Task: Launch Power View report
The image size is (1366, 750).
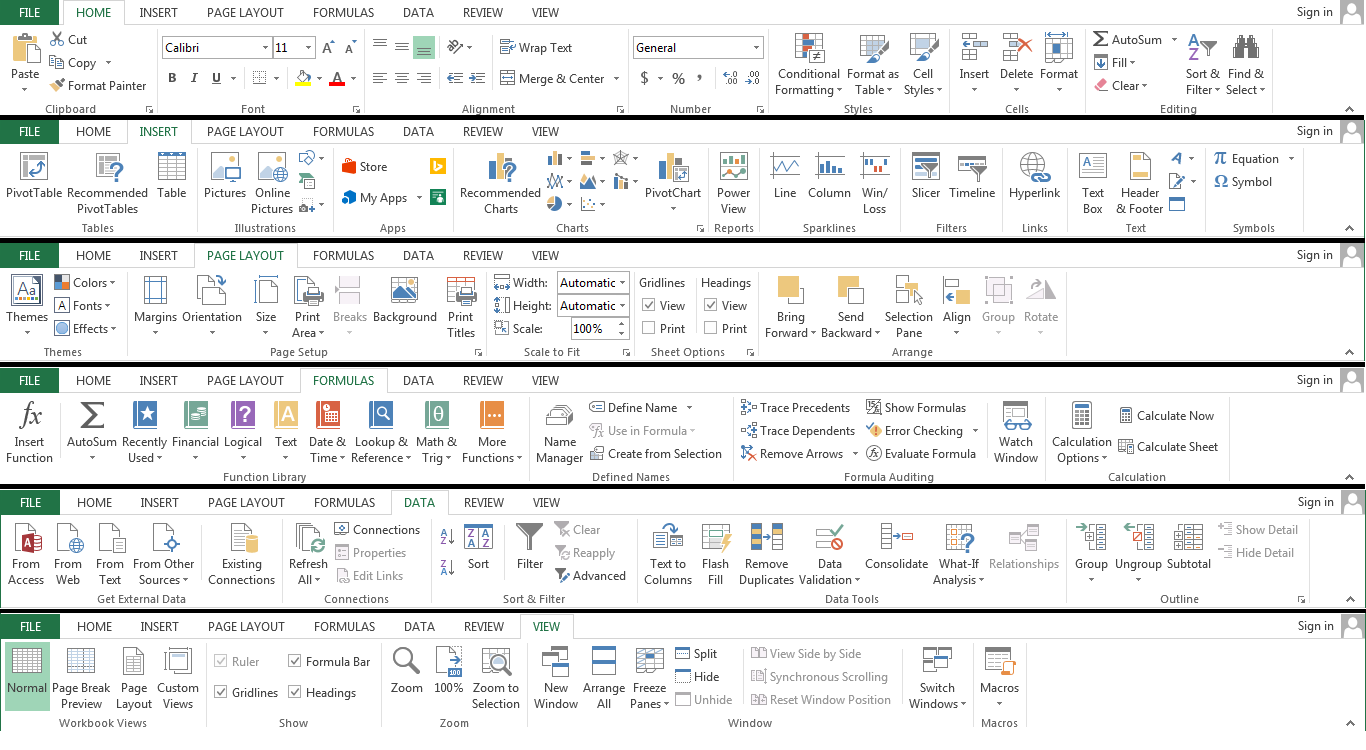Action: (x=733, y=184)
